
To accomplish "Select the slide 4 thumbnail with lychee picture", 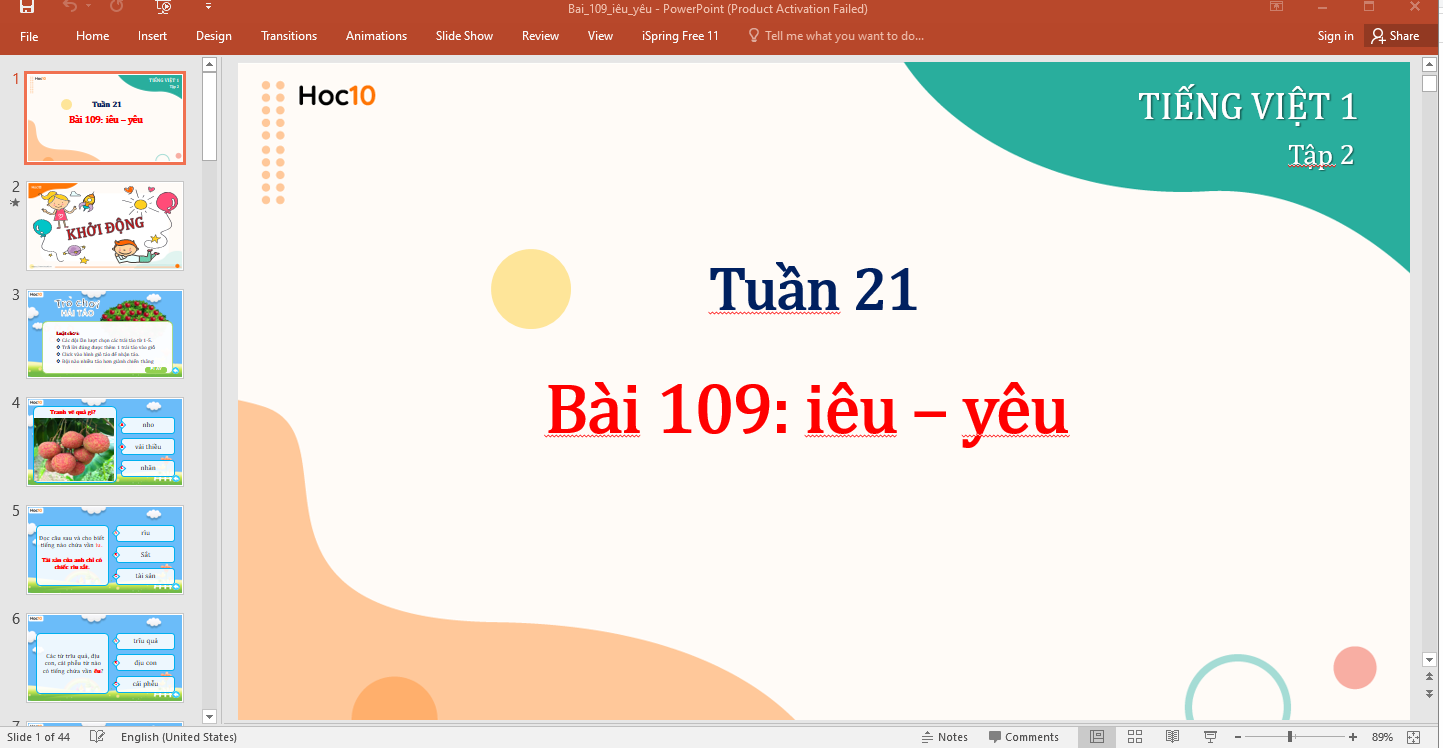I will [105, 442].
